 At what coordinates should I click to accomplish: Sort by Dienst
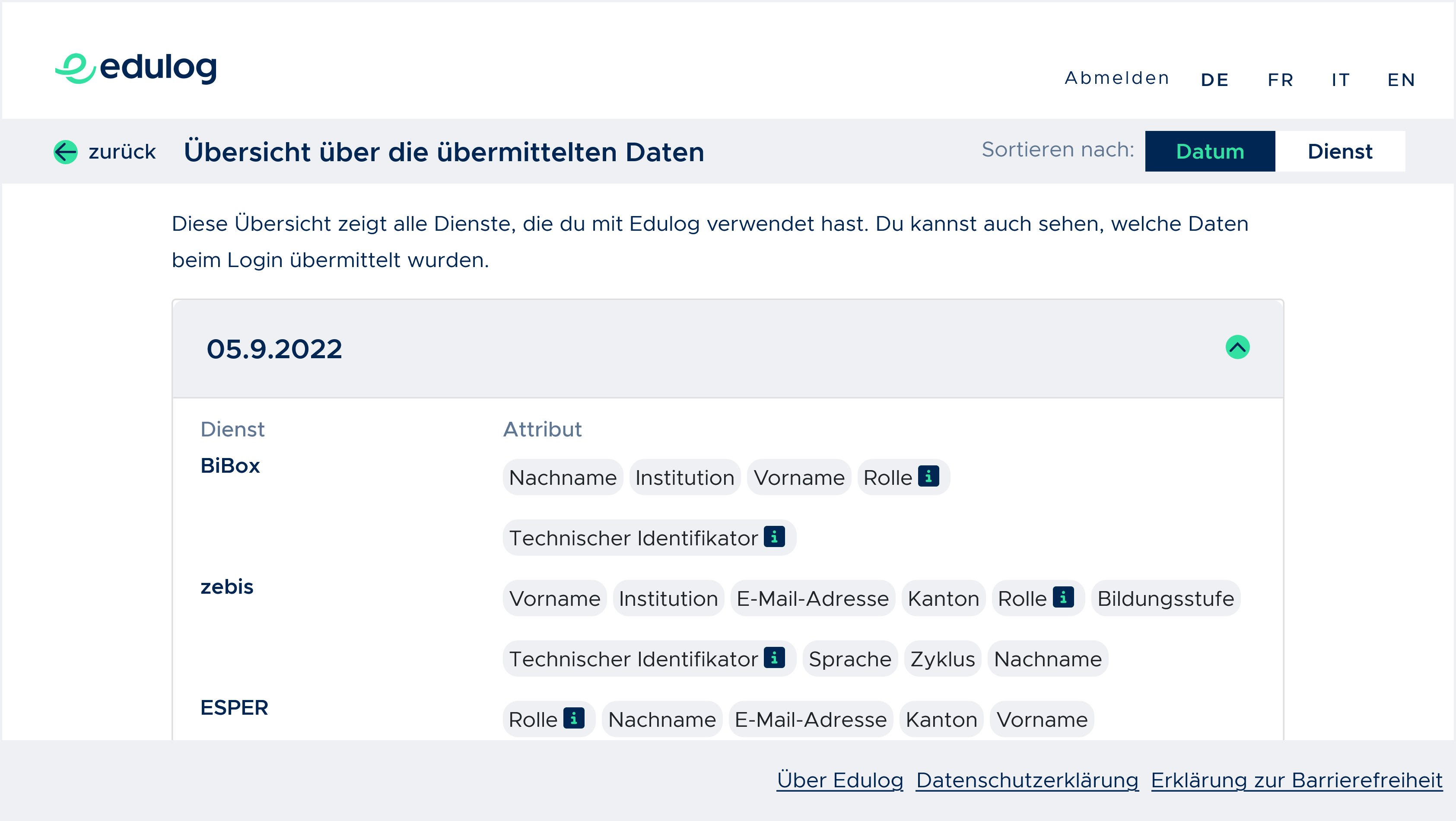coord(1340,151)
